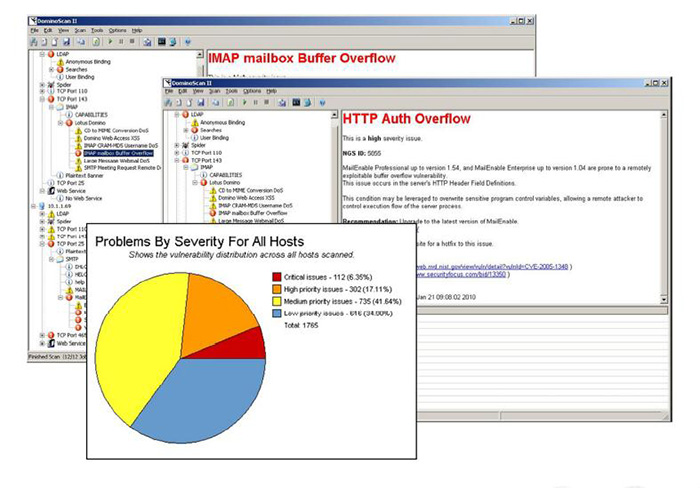The image size is (700, 488).
Task: Collapse Lotus Domino node in back window tree
Action: (x=60, y=123)
